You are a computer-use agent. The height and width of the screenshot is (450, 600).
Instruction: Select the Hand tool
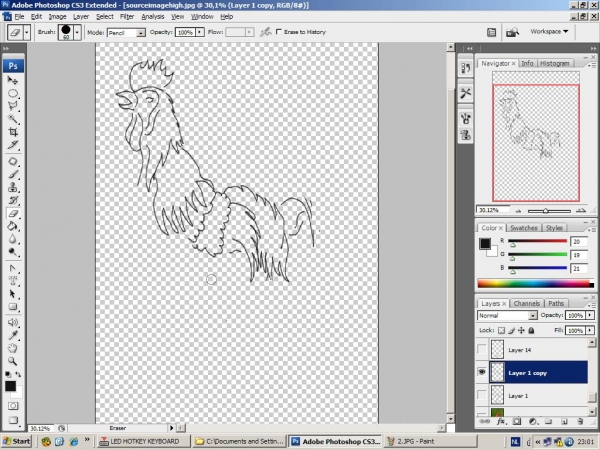tap(13, 349)
